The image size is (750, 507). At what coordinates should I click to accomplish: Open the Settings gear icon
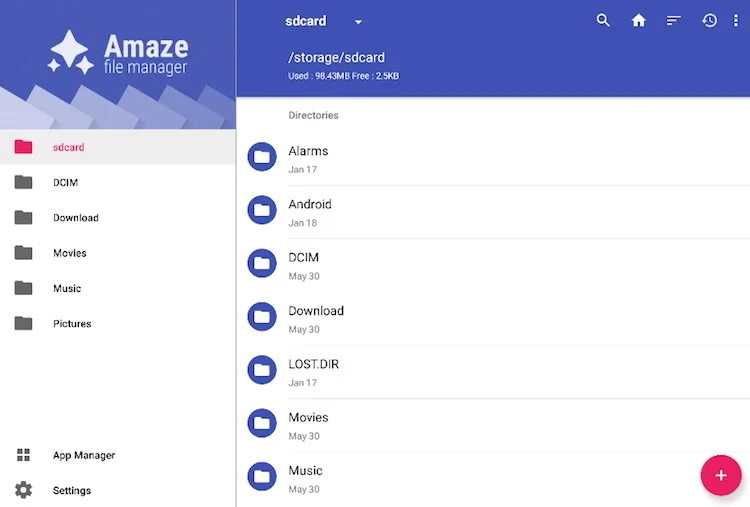tap(23, 490)
